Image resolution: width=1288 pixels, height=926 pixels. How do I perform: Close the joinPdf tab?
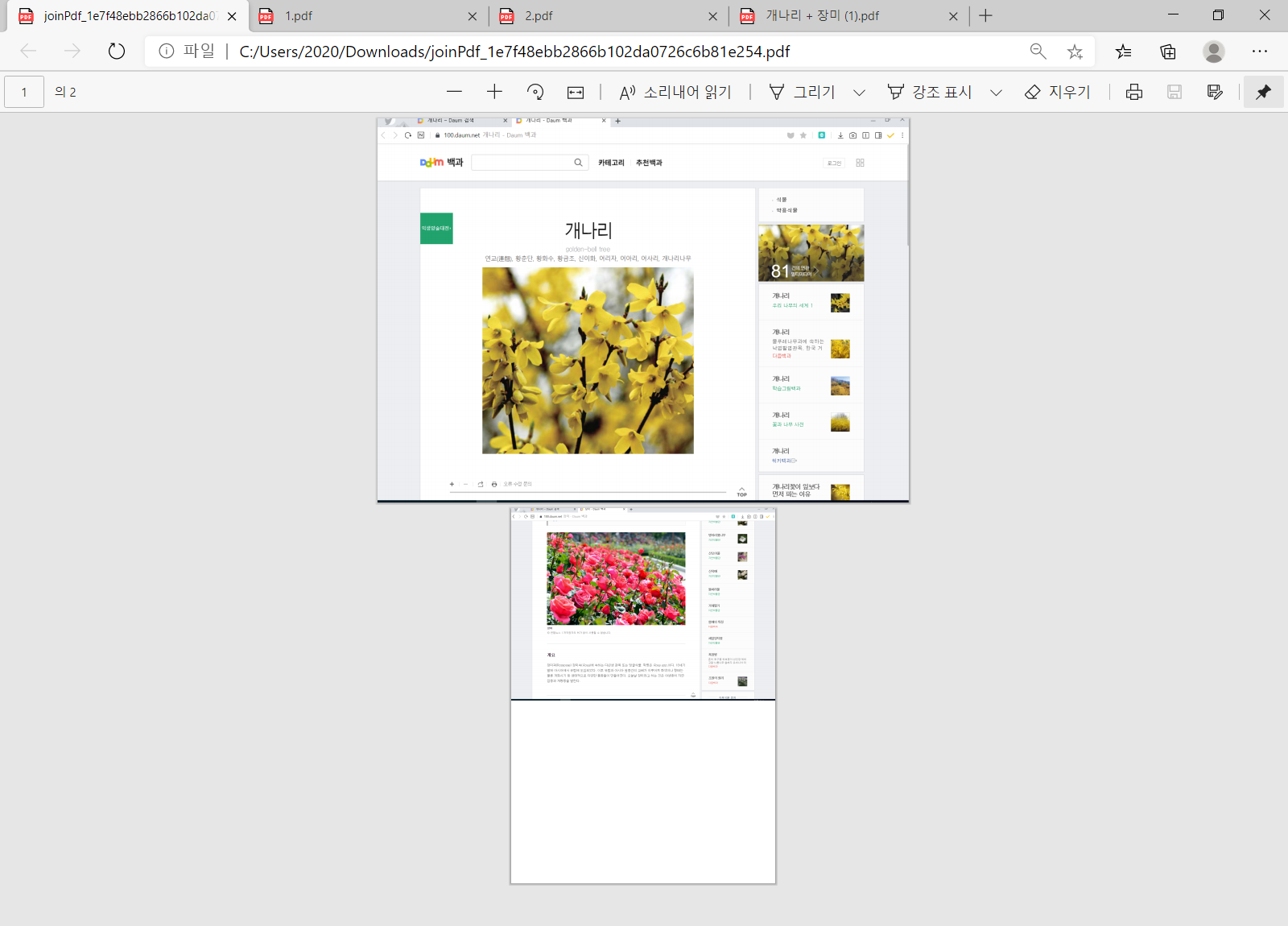[232, 16]
